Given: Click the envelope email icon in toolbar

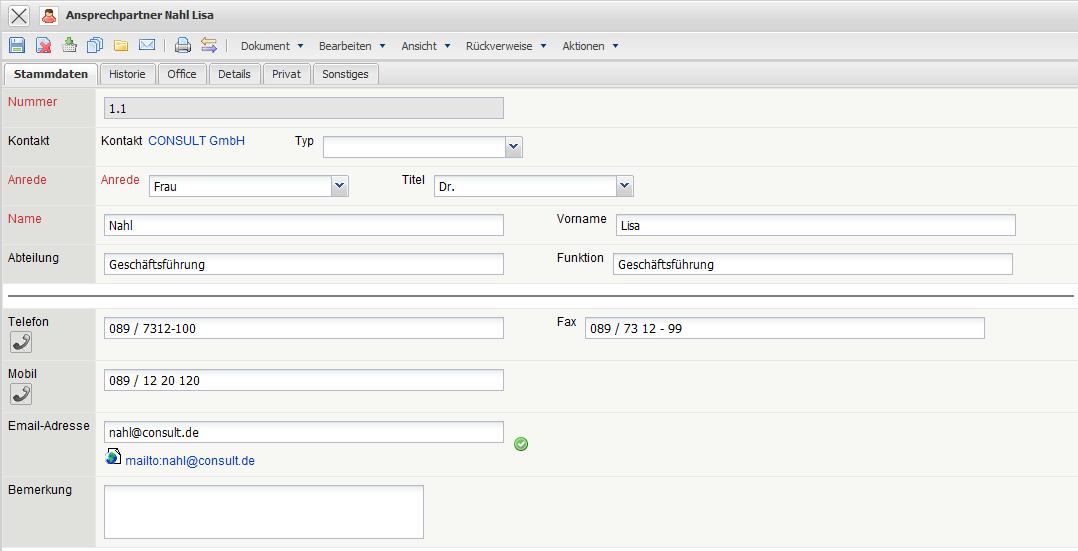Looking at the screenshot, I should coord(147,45).
